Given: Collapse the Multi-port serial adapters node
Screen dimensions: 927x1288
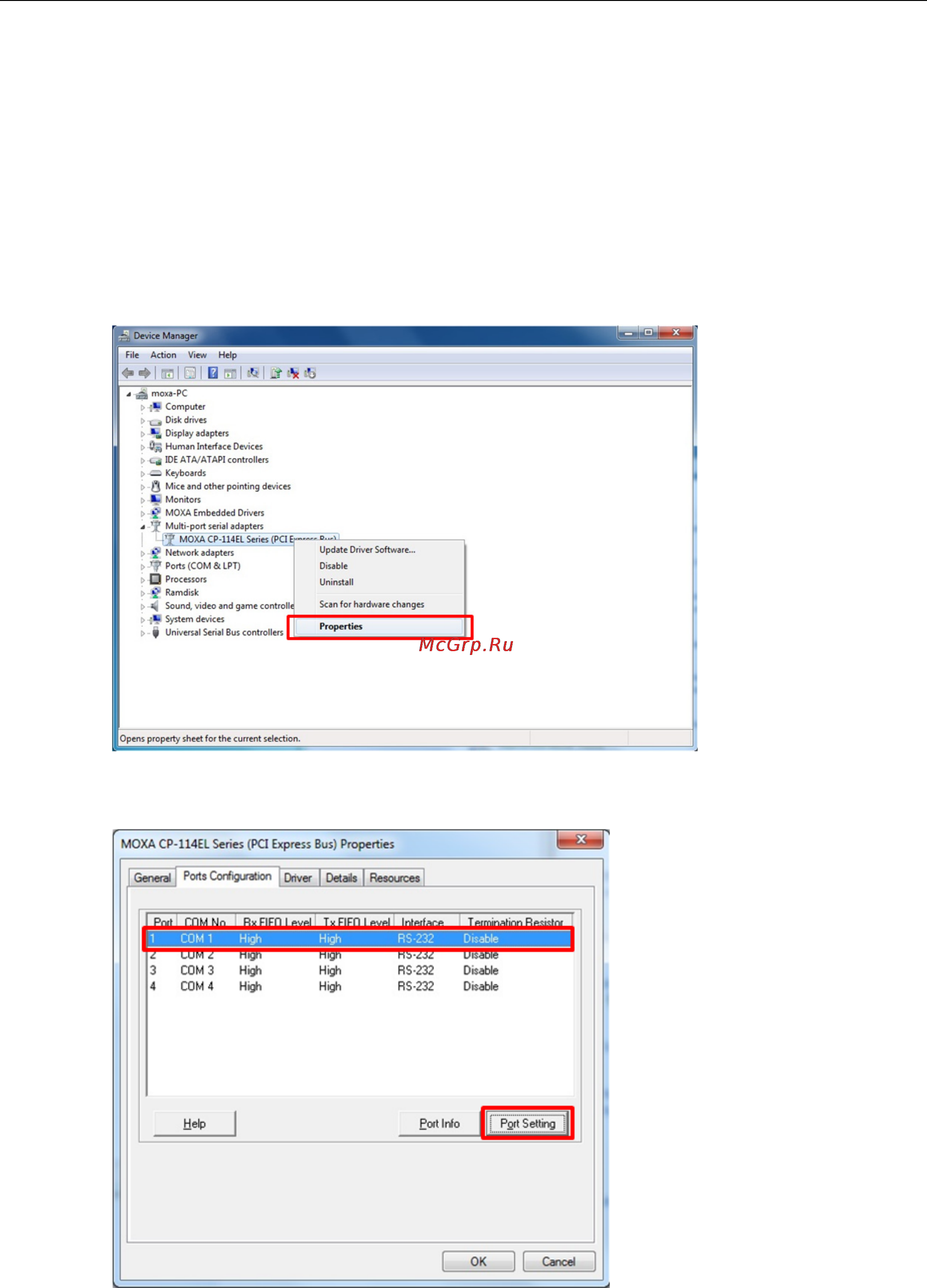Looking at the screenshot, I should coord(142,527).
